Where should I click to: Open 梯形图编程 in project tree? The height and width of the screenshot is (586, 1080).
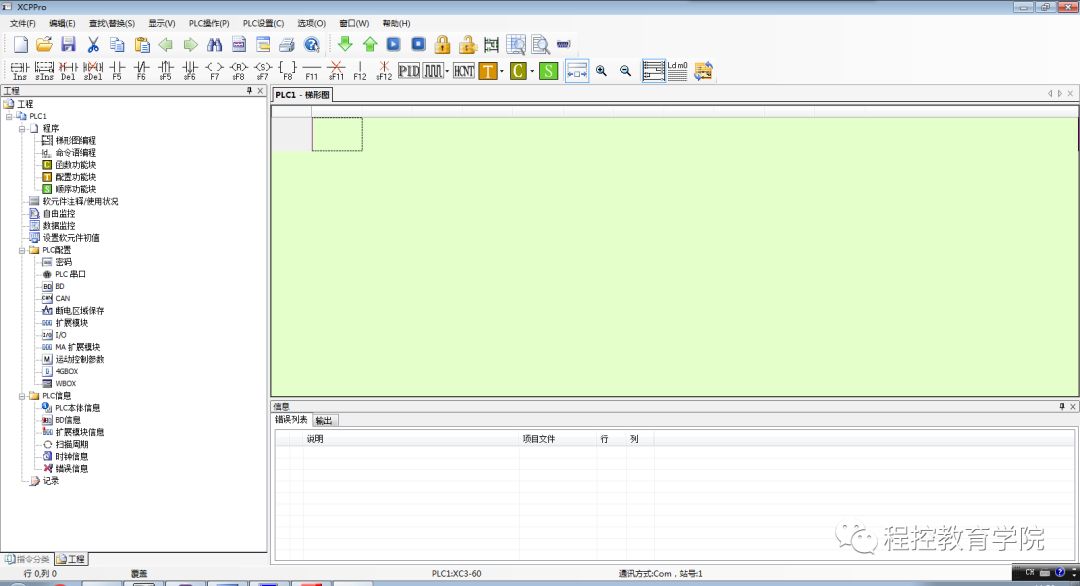(76, 140)
